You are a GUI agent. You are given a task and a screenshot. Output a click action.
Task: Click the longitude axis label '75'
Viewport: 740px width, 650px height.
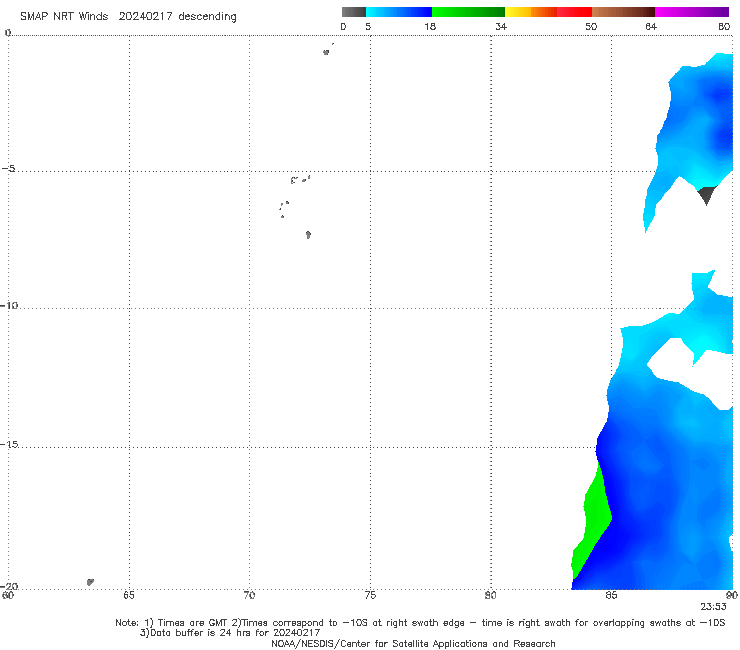[370, 595]
